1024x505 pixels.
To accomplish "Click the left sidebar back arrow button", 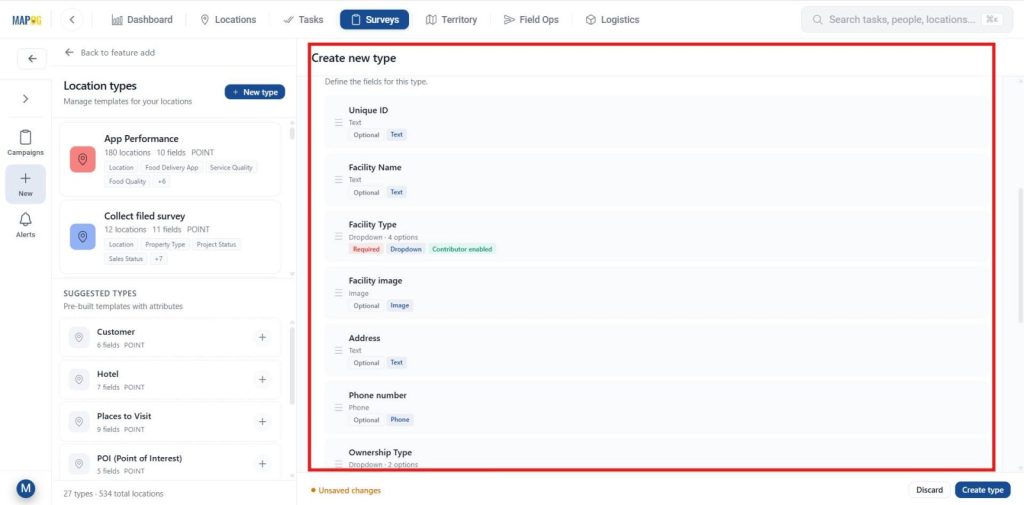I will (32, 58).
